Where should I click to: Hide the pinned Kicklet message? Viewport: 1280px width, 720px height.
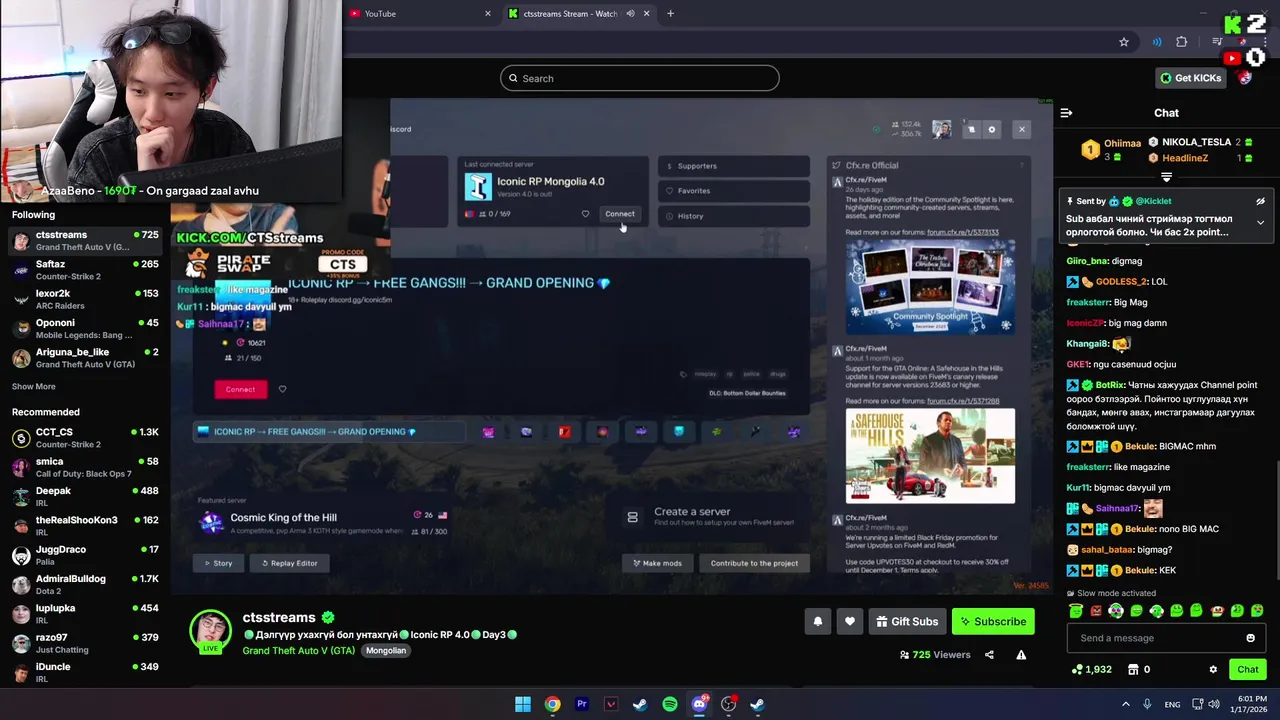click(x=1260, y=201)
